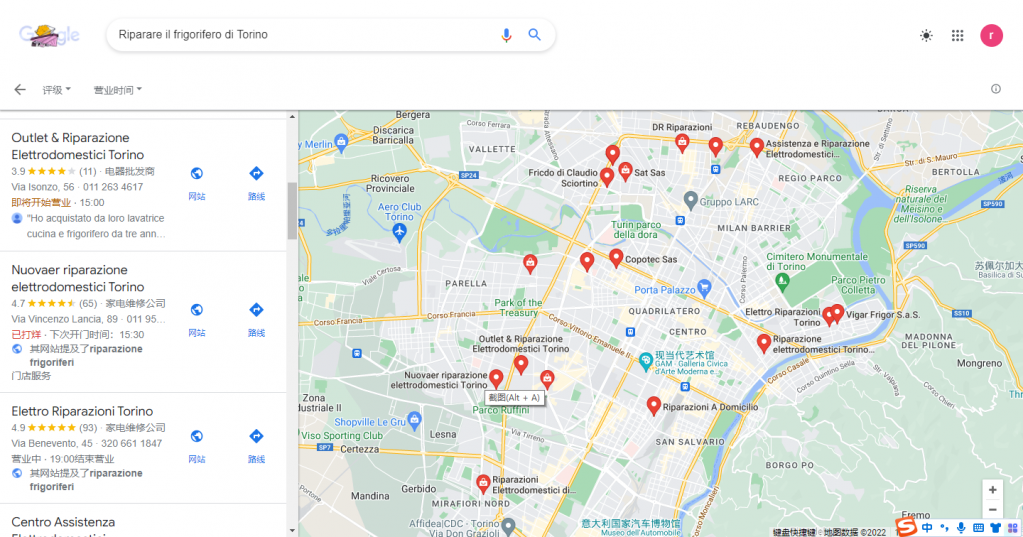This screenshot has width=1023, height=537.
Task: Click the scroll down arrow of results list
Action: tap(292, 531)
